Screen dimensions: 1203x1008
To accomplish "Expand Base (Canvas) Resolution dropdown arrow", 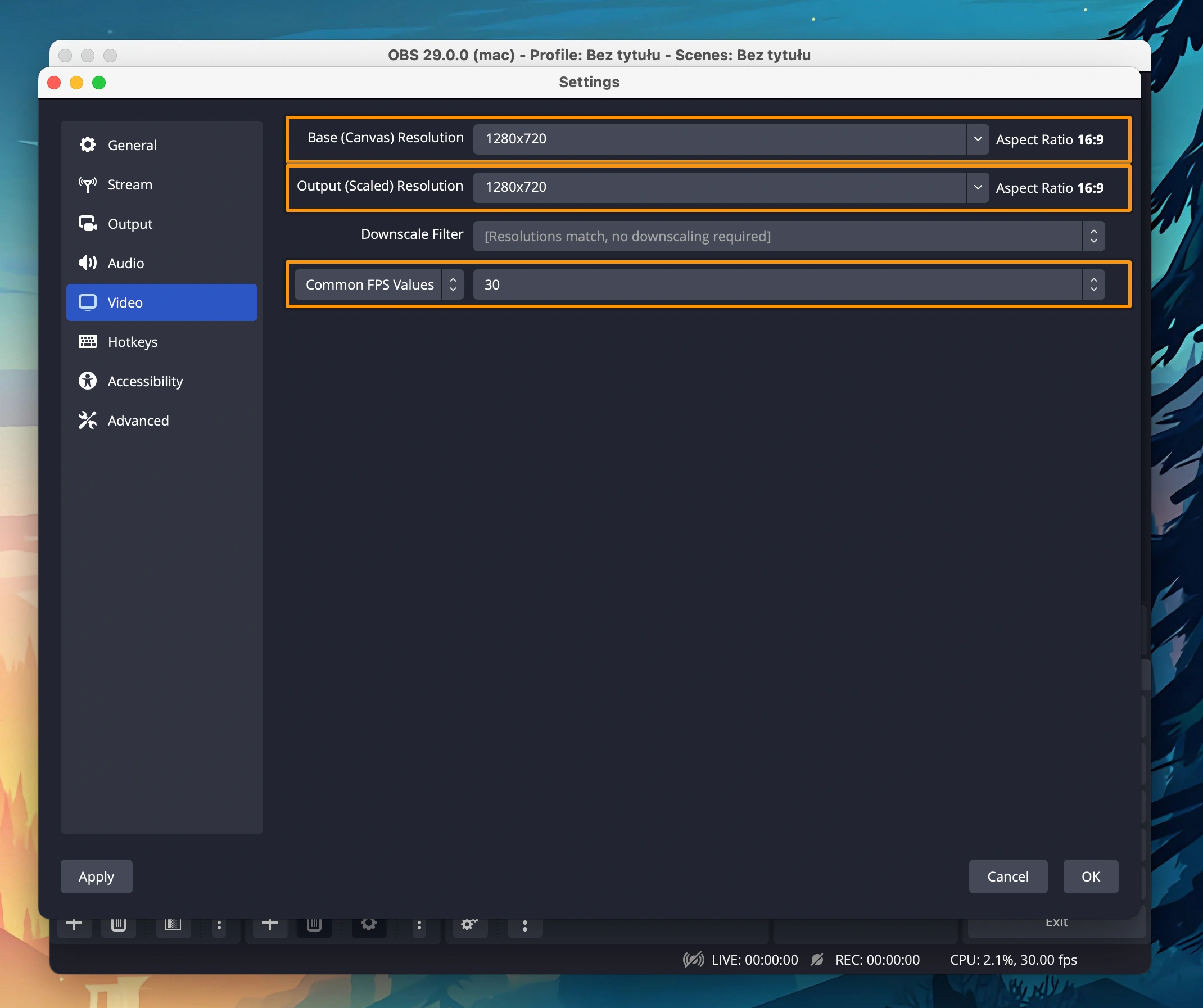I will (977, 139).
